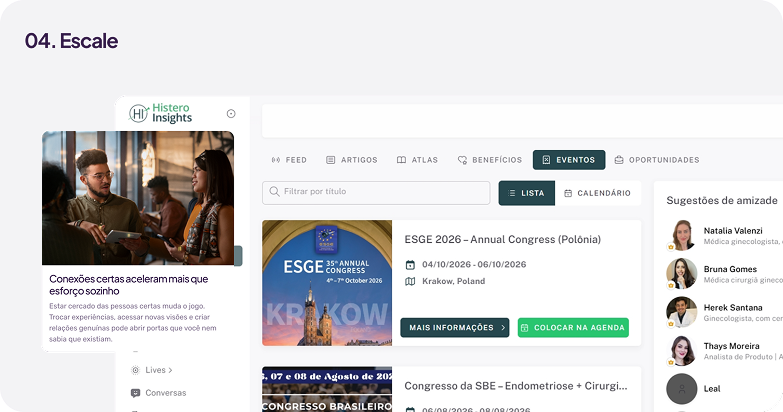Click the Conversas chat bubble icon

tap(135, 393)
